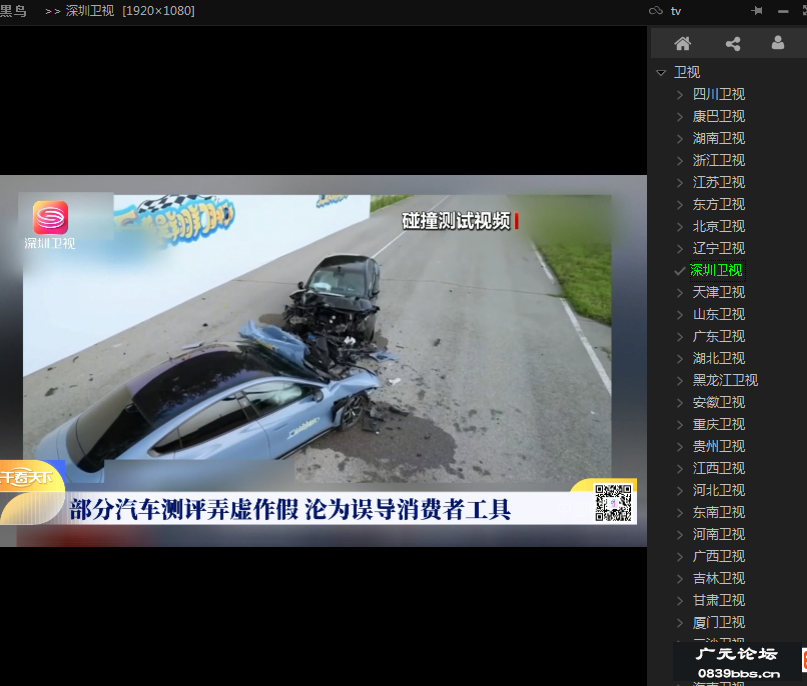Open the home screen panel
The height and width of the screenshot is (686, 807).
pyautogui.click(x=684, y=42)
